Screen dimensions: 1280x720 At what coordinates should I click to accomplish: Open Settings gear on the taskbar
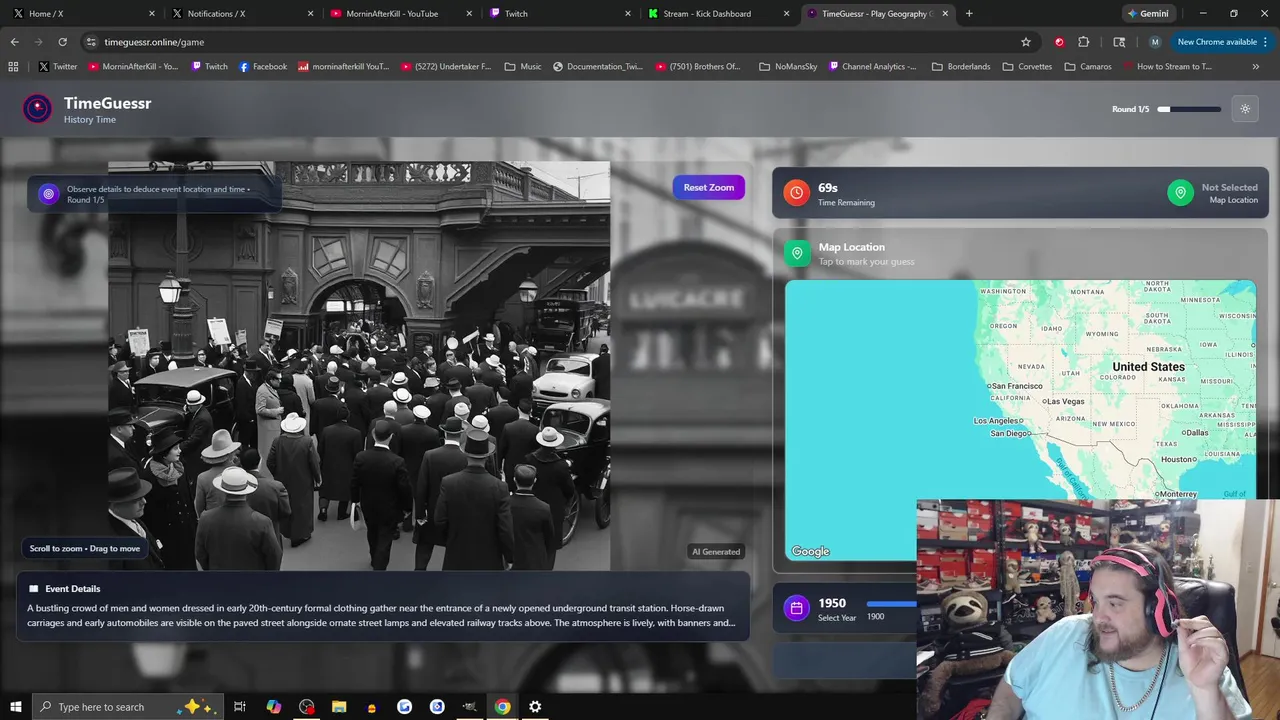tap(535, 707)
